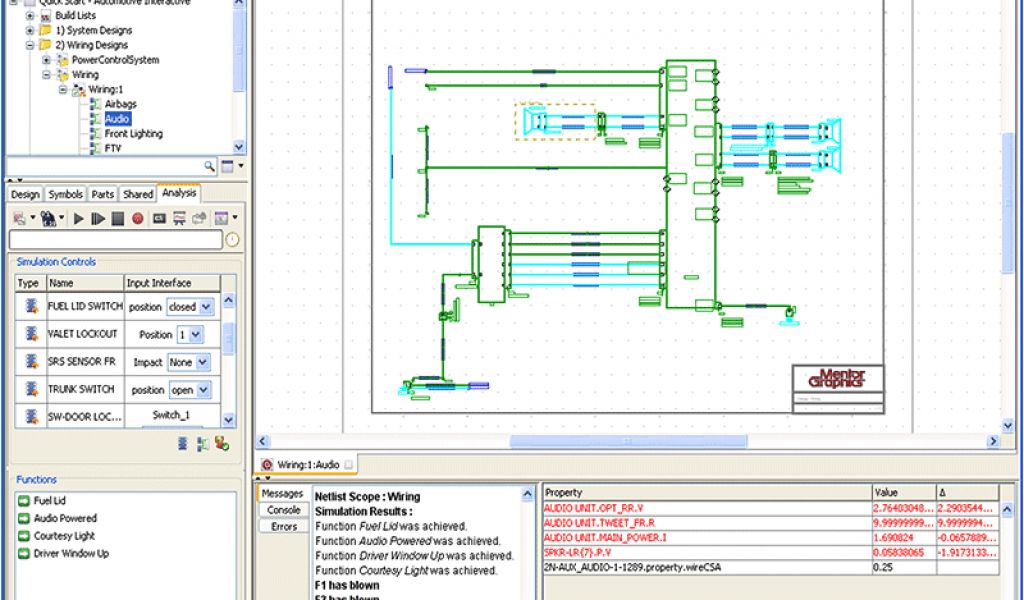Screen dimensions: 1024x600
Task: Click the red Record simulation icon
Action: (137, 218)
